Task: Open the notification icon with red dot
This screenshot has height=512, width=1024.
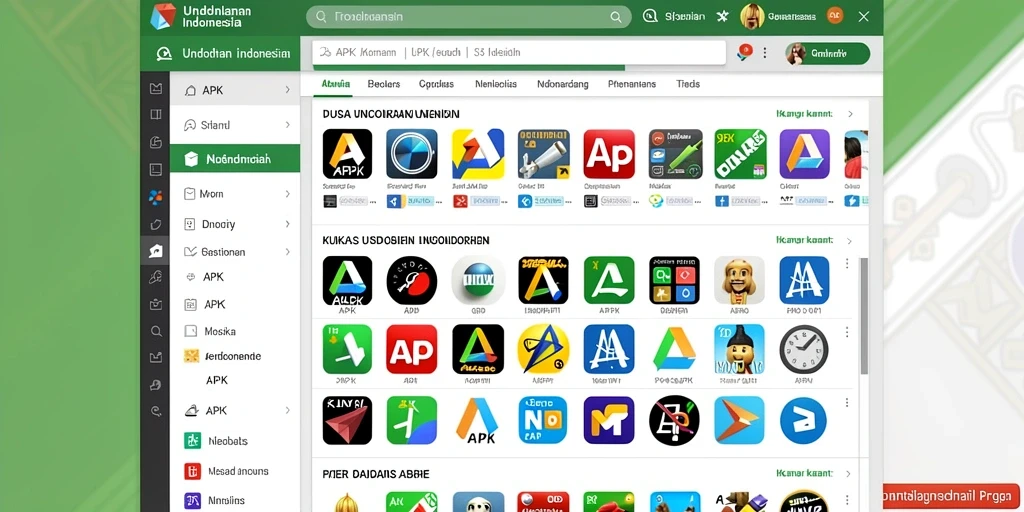Action: point(744,52)
